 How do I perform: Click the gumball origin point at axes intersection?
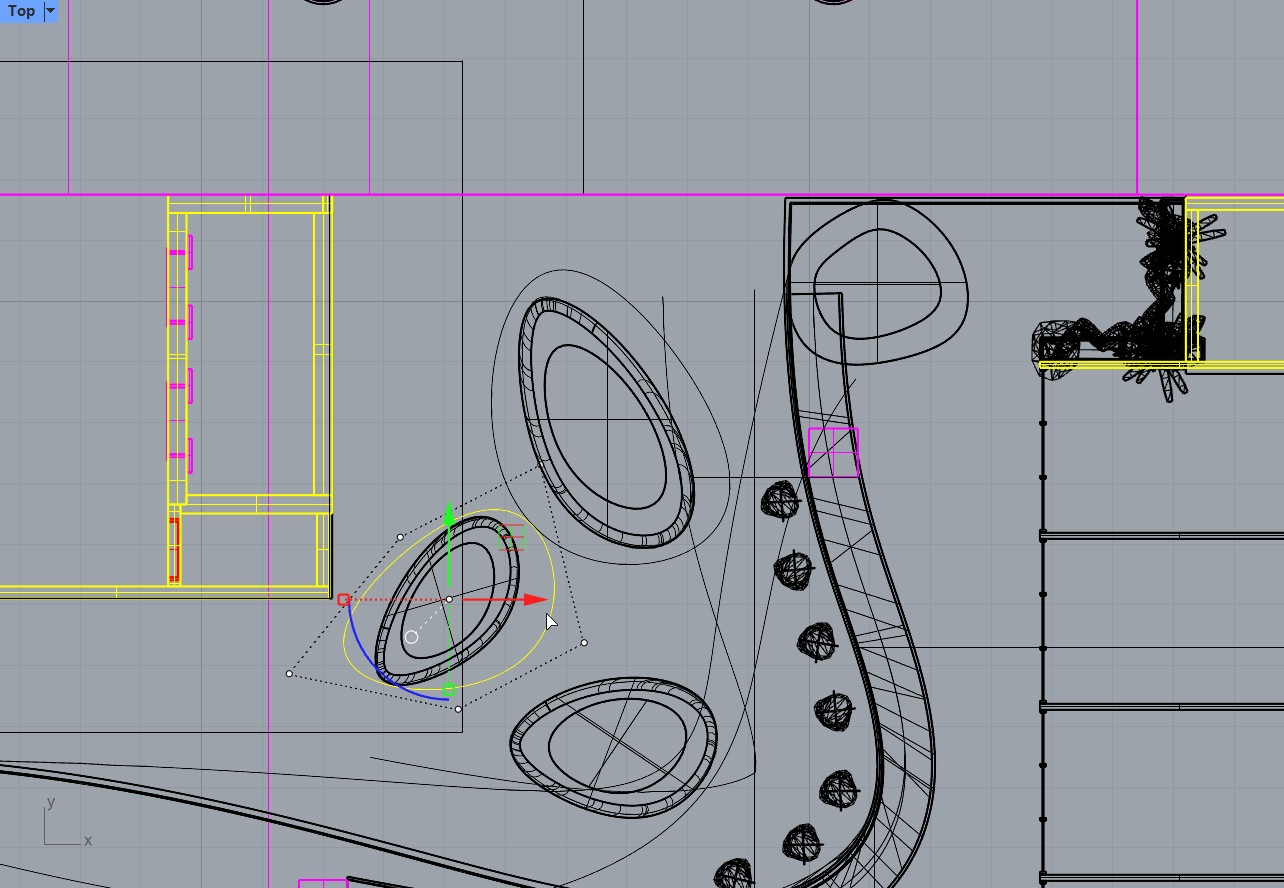tap(449, 600)
